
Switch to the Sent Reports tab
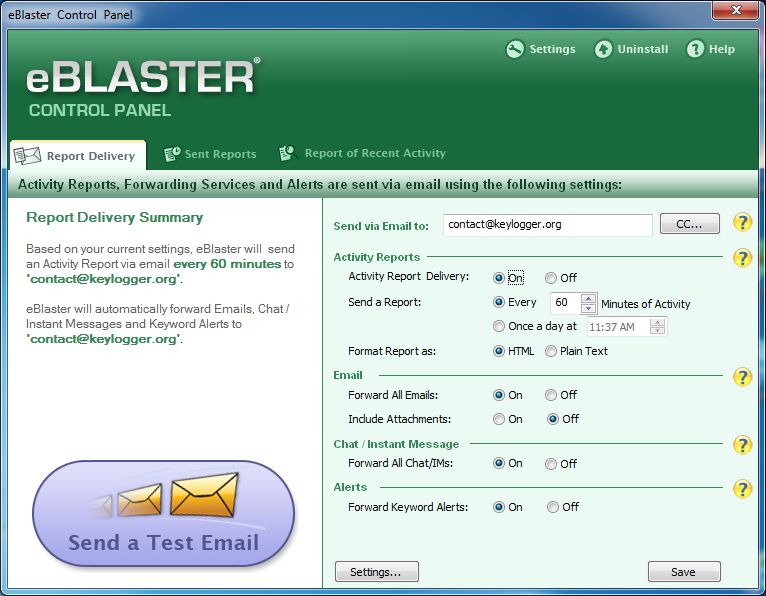pos(210,154)
